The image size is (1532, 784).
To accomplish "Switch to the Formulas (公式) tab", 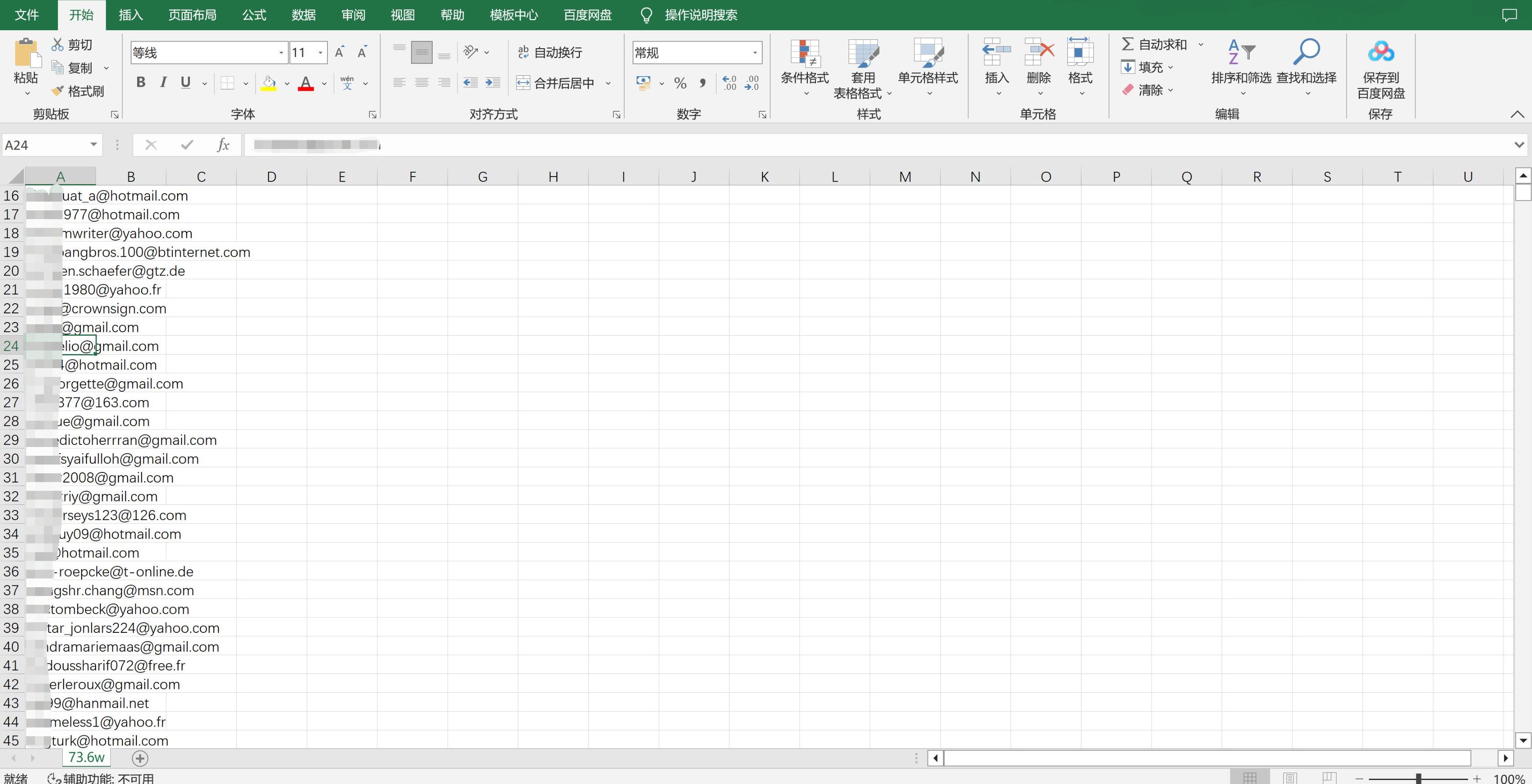I will (x=254, y=15).
